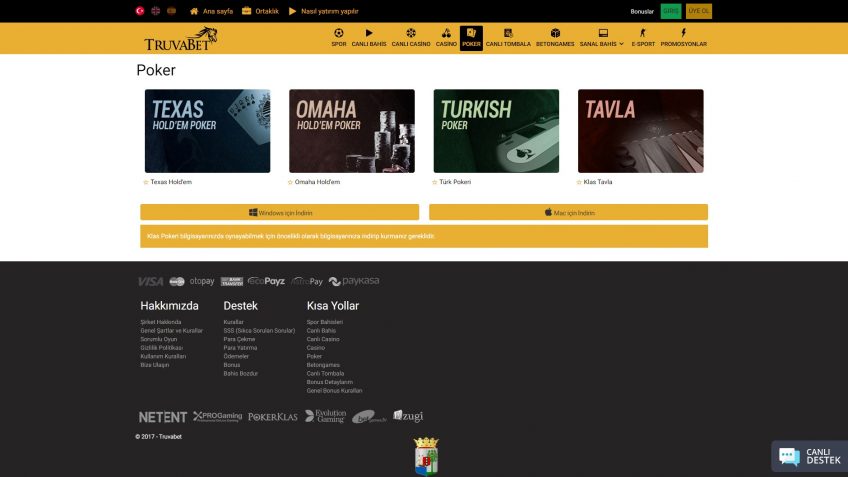Click the Mac için İndirin button
The height and width of the screenshot is (477, 848).
pos(568,212)
